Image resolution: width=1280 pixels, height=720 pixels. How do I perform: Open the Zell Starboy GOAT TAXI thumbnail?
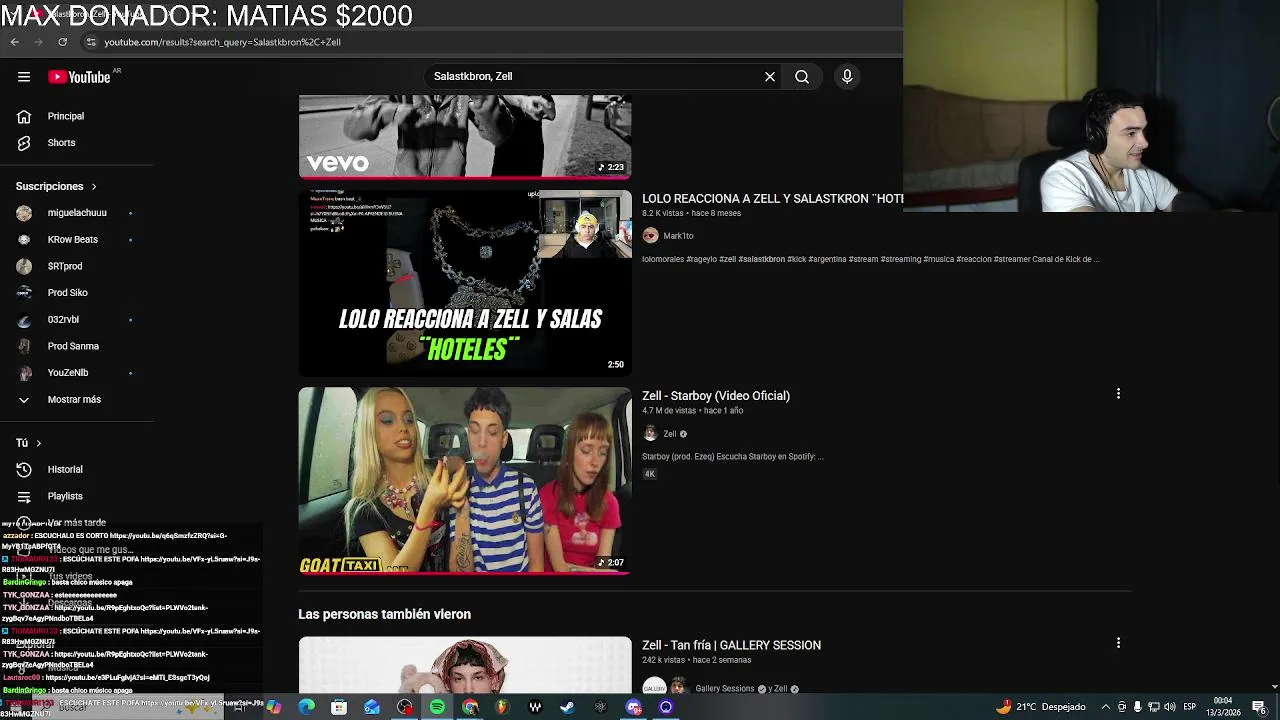[465, 481]
